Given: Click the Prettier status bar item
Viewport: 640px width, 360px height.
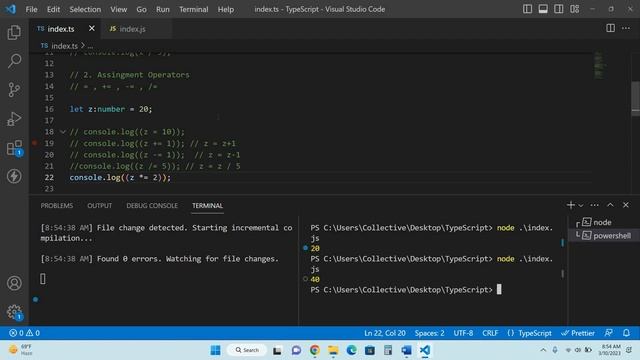Looking at the screenshot, I should [578, 333].
